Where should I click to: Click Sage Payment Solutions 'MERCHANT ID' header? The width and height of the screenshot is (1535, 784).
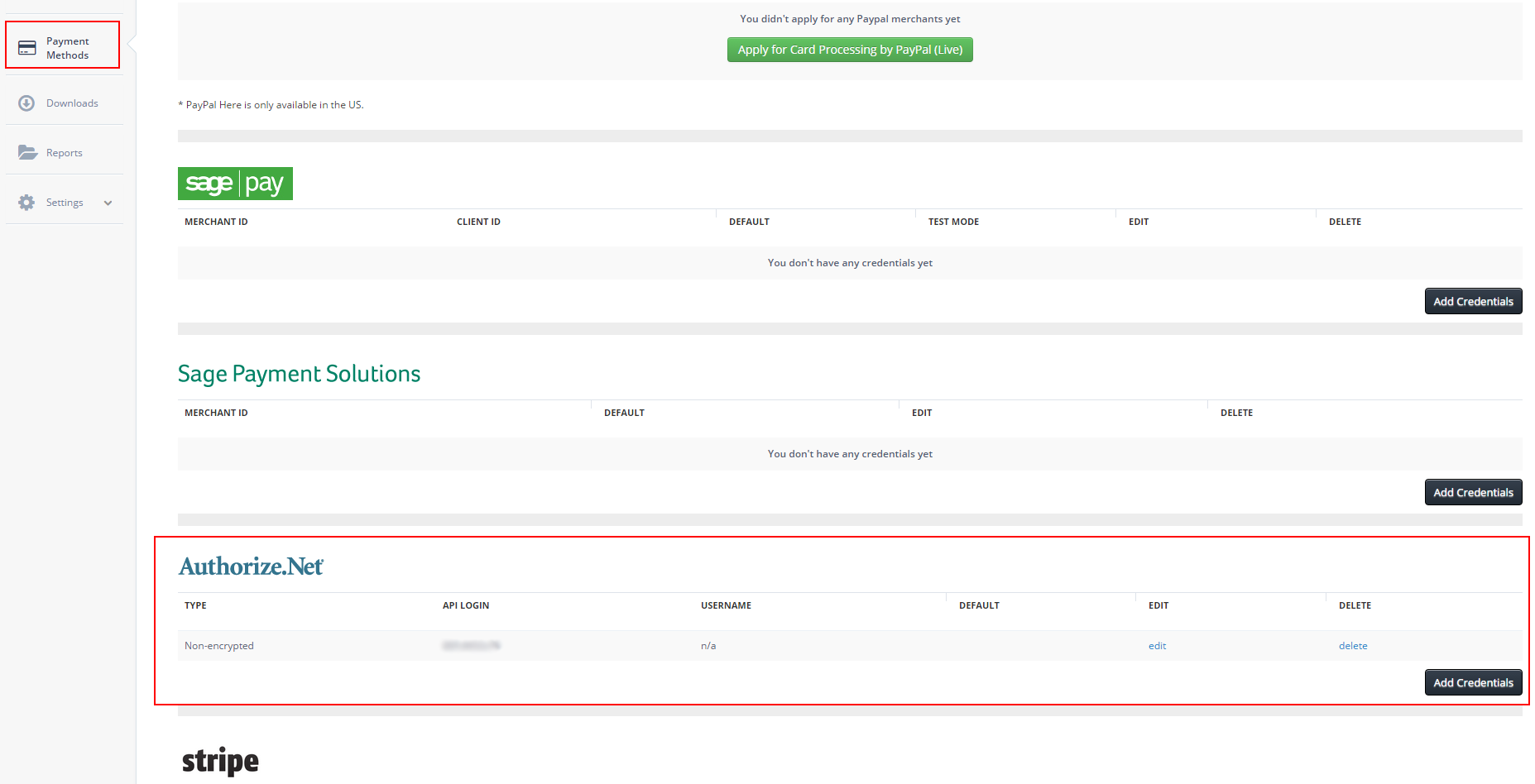pos(216,413)
